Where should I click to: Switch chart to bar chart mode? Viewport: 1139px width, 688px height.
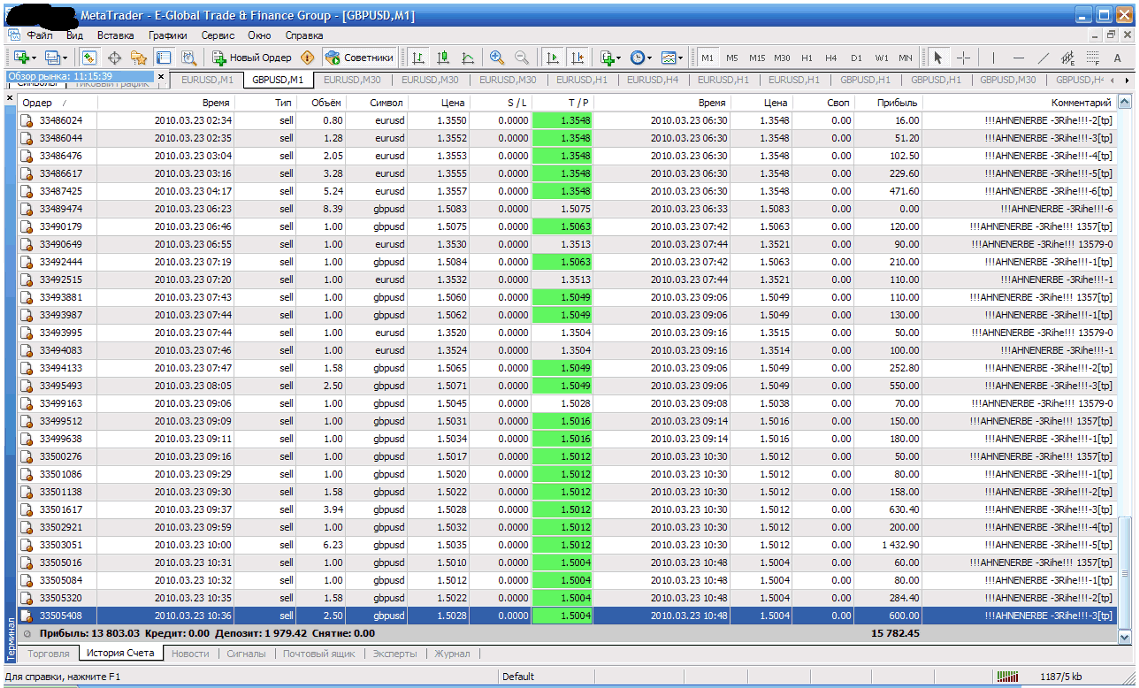tap(418, 57)
